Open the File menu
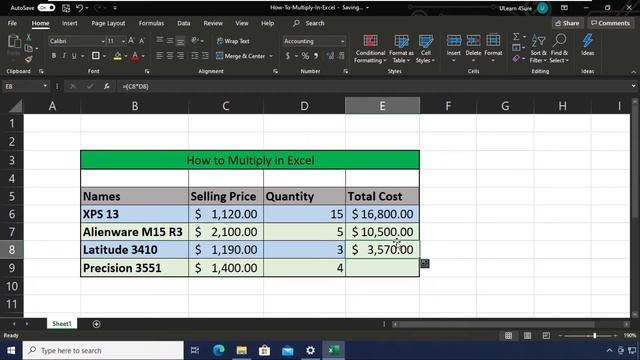The image size is (640, 360). (12, 23)
